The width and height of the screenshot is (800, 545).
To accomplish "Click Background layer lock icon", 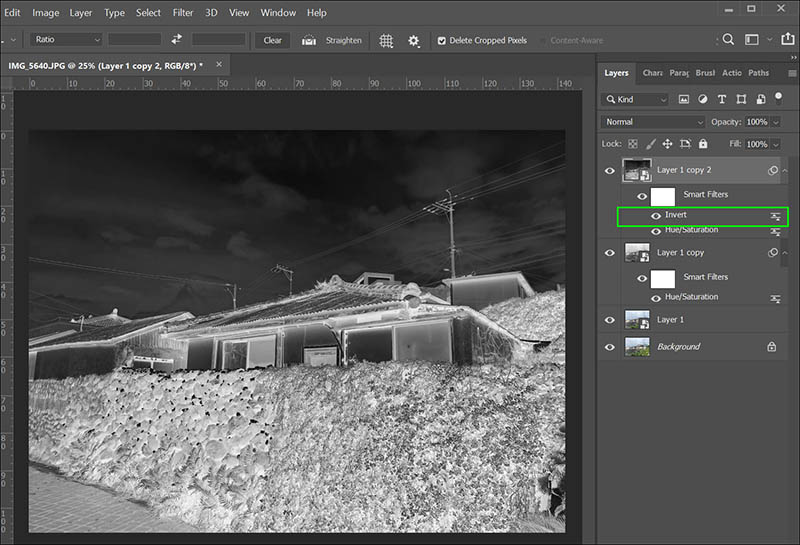I will point(771,346).
